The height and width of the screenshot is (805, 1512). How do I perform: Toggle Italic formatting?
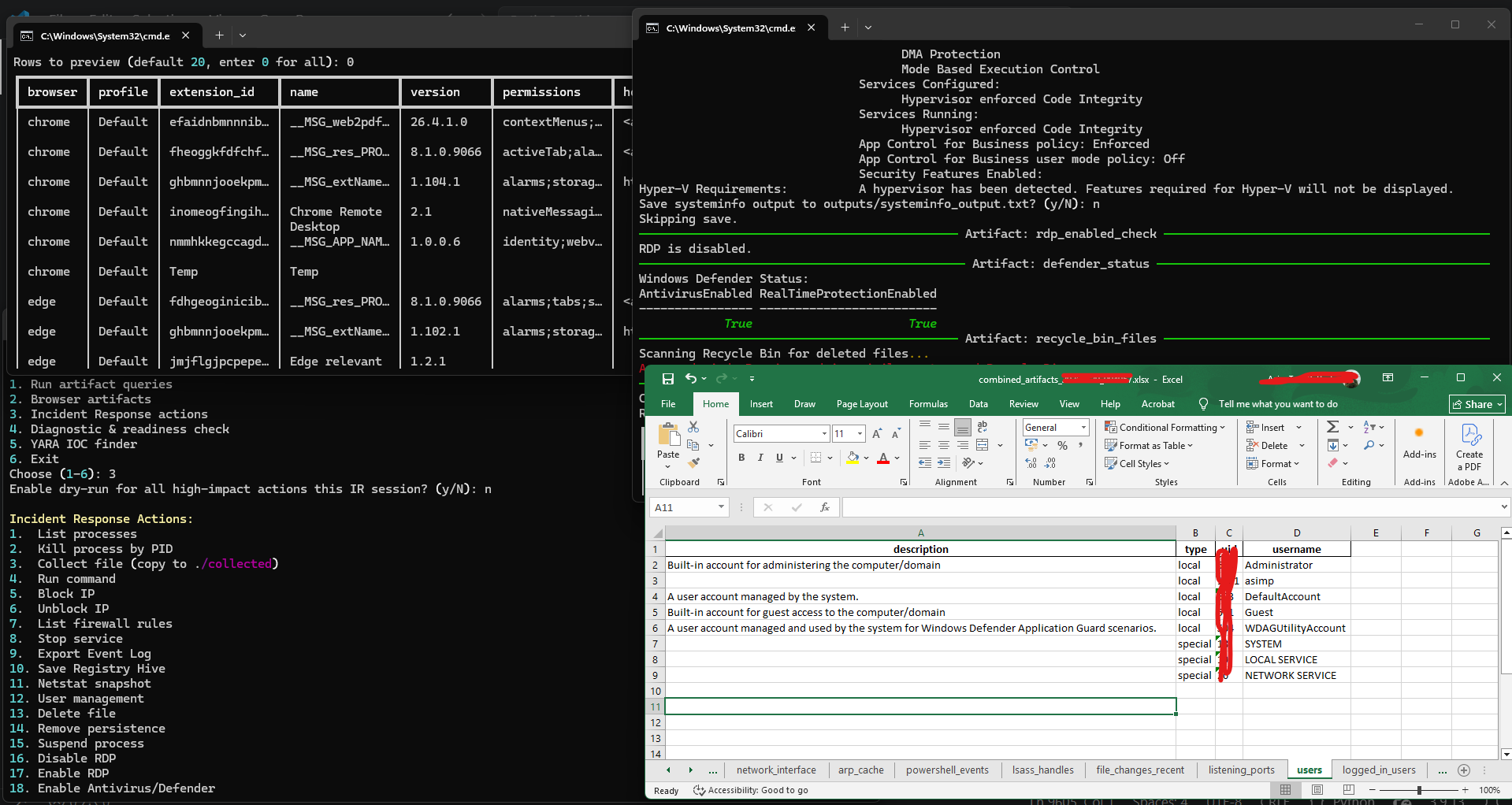[x=760, y=458]
